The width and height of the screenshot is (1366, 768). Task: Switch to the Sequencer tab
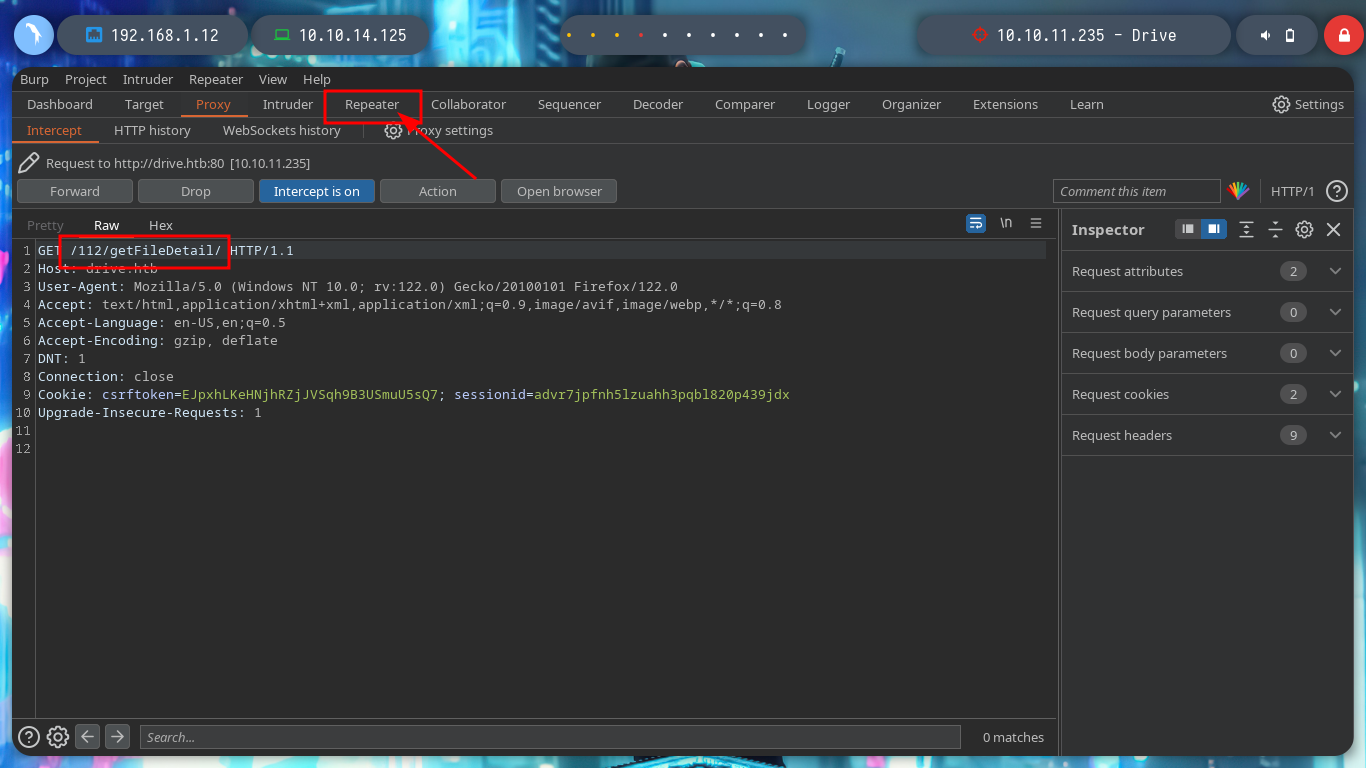click(x=569, y=104)
